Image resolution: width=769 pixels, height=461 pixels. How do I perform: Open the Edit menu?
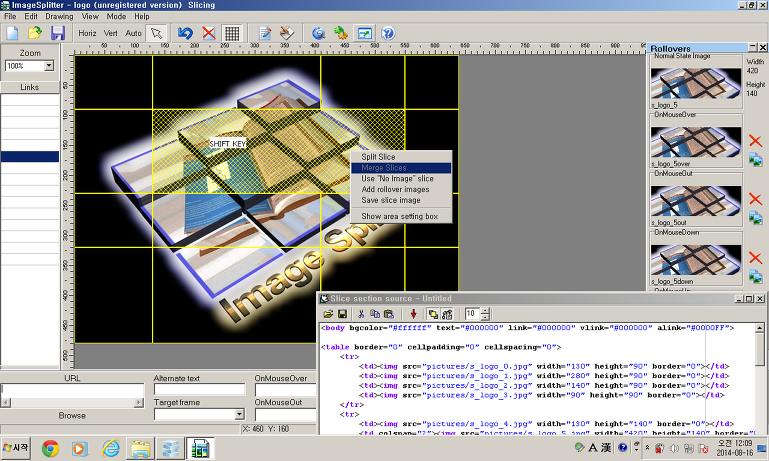31,16
